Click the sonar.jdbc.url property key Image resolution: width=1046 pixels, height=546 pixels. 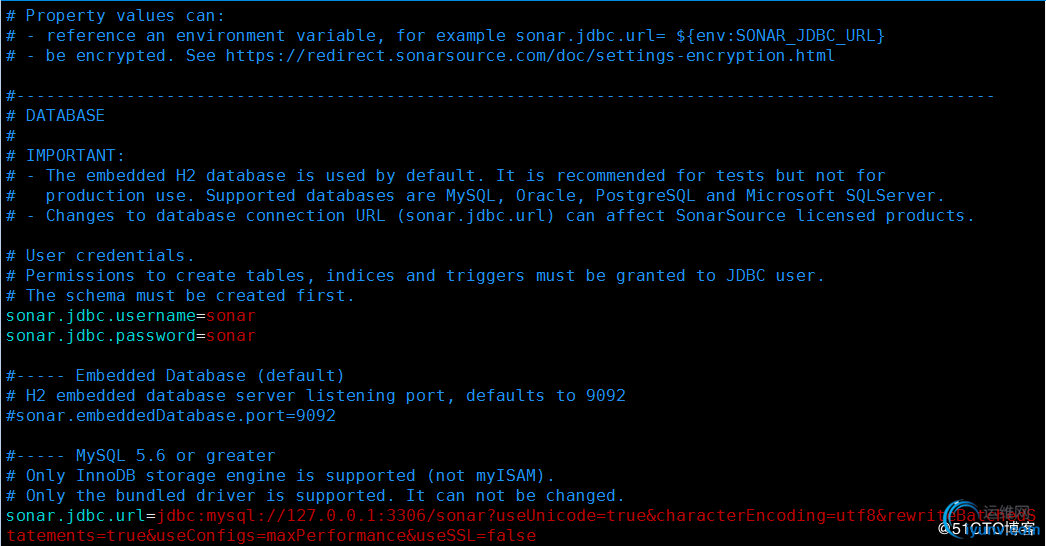point(75,517)
